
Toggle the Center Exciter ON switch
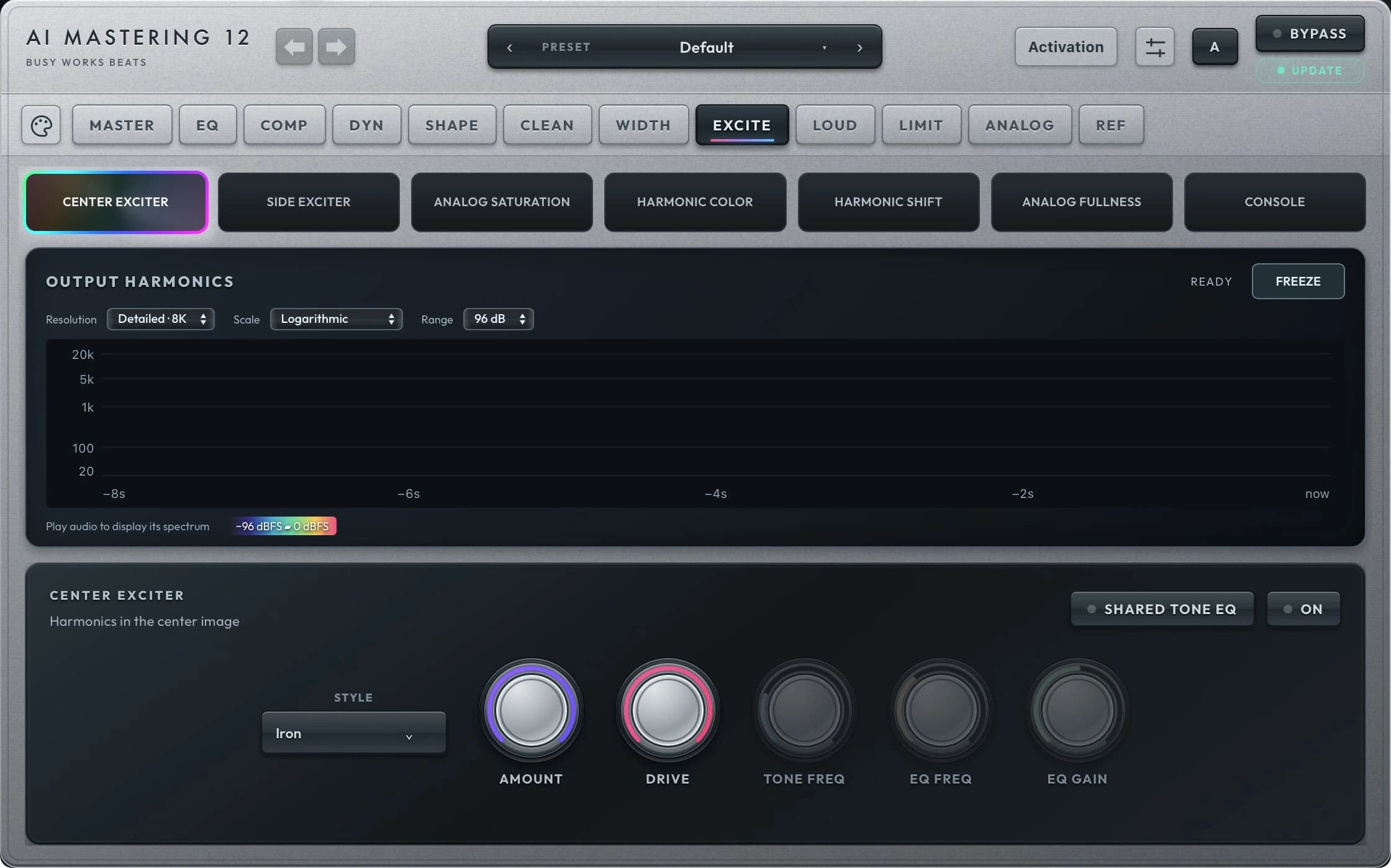(1303, 609)
